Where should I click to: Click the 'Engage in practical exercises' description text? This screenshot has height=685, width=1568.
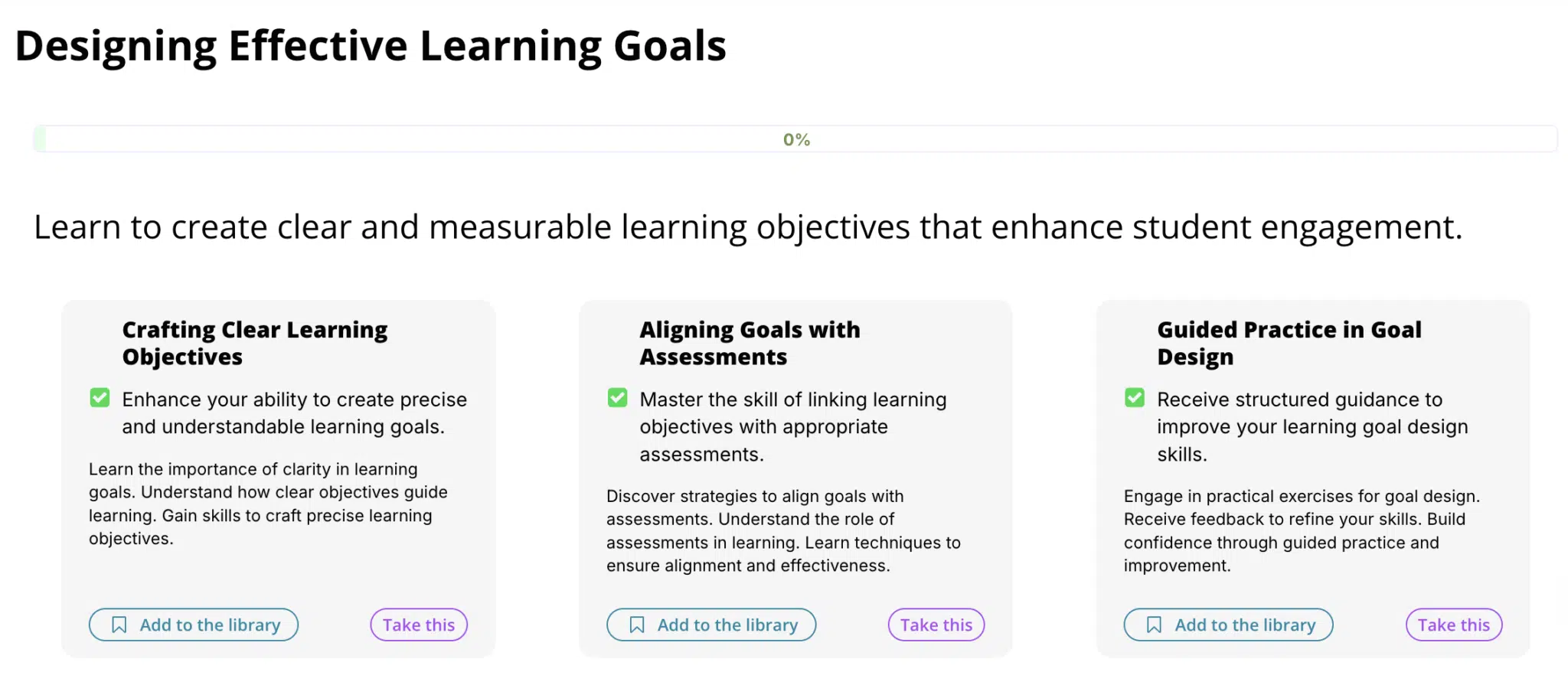tap(1302, 530)
